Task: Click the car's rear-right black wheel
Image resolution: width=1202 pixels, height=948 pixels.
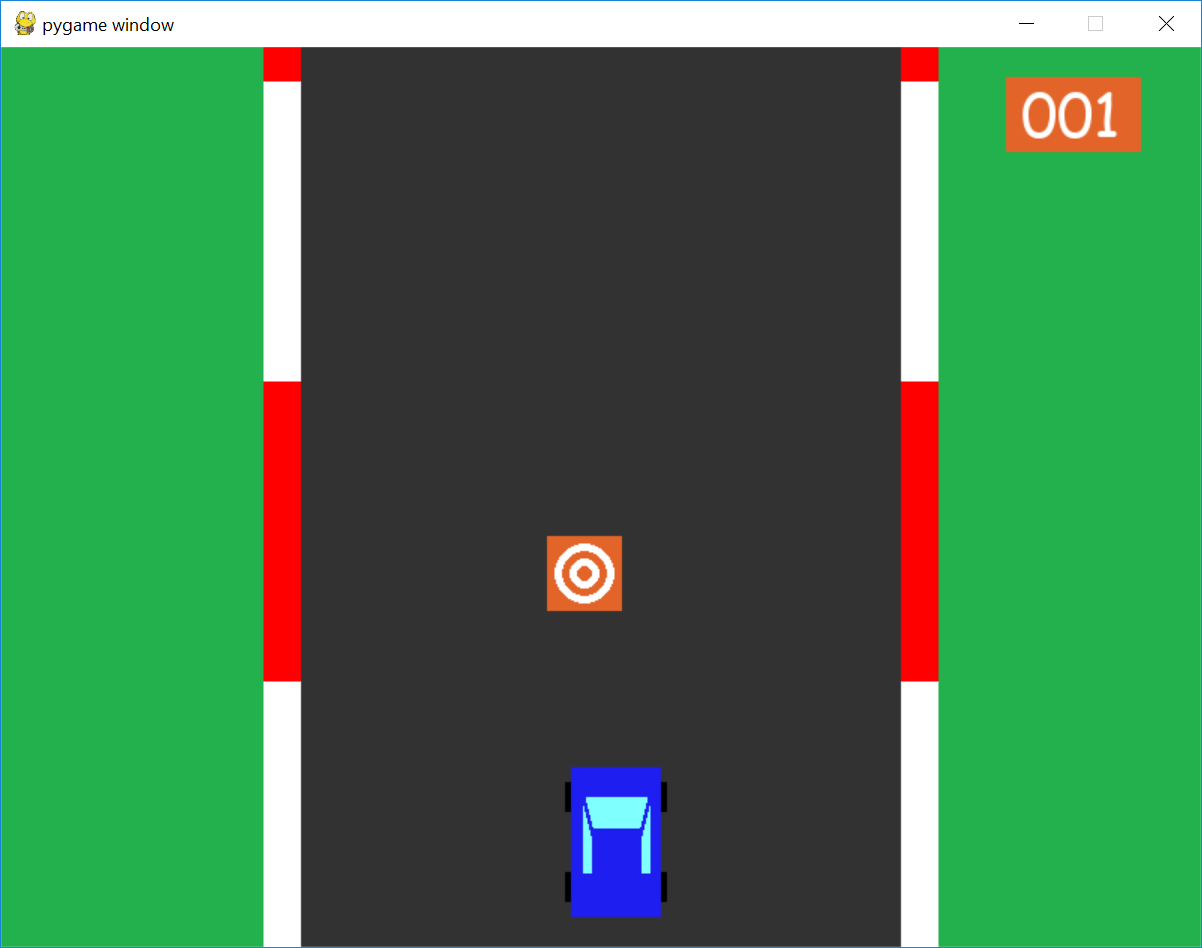Action: [x=664, y=886]
